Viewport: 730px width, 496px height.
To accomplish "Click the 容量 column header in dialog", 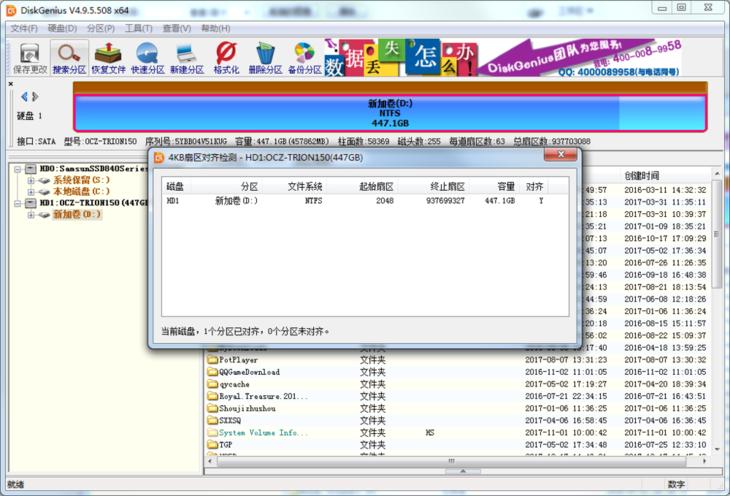I will click(x=493, y=187).
